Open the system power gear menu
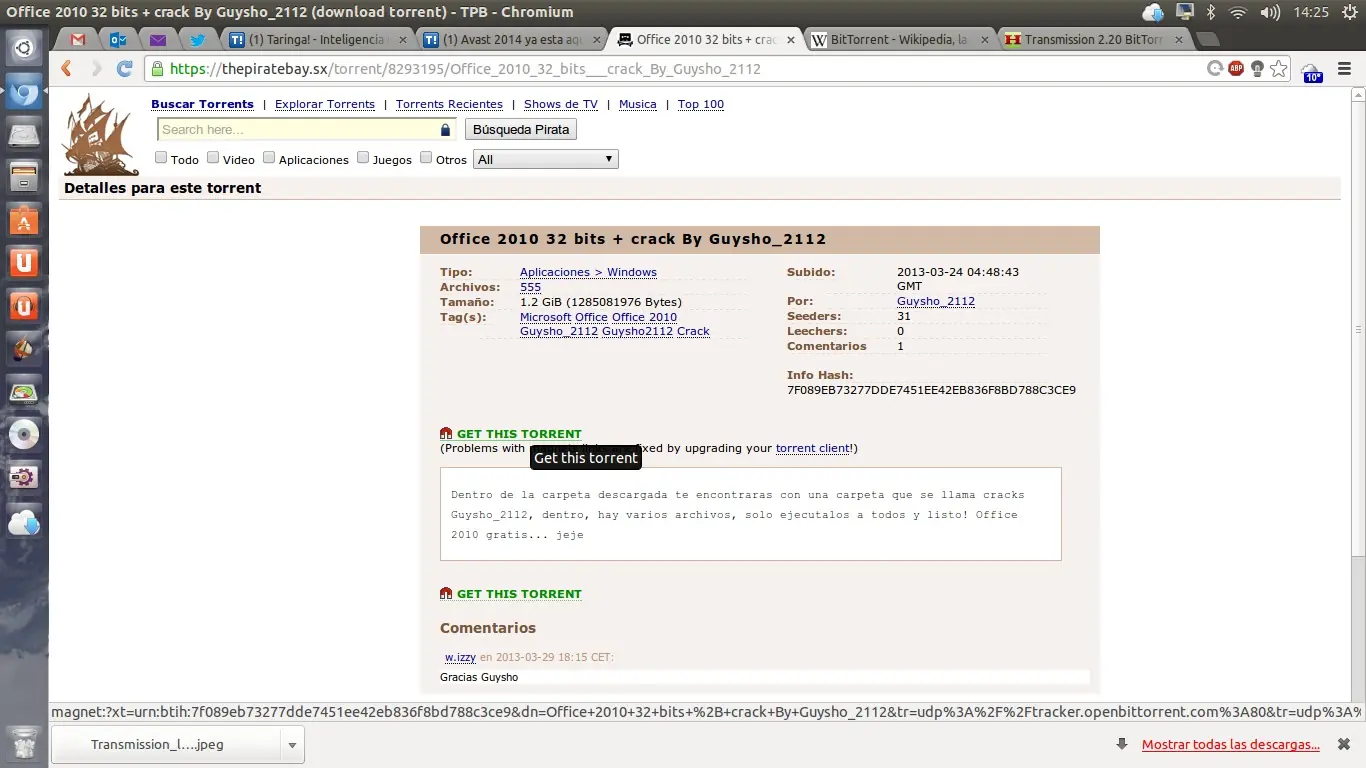 click(1349, 12)
